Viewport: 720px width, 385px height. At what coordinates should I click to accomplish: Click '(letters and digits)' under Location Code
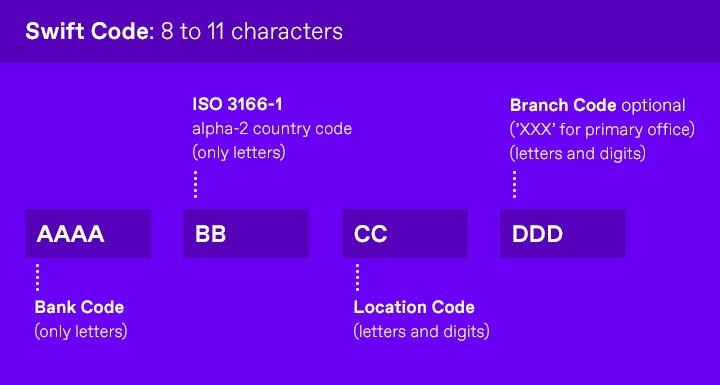pyautogui.click(x=422, y=331)
